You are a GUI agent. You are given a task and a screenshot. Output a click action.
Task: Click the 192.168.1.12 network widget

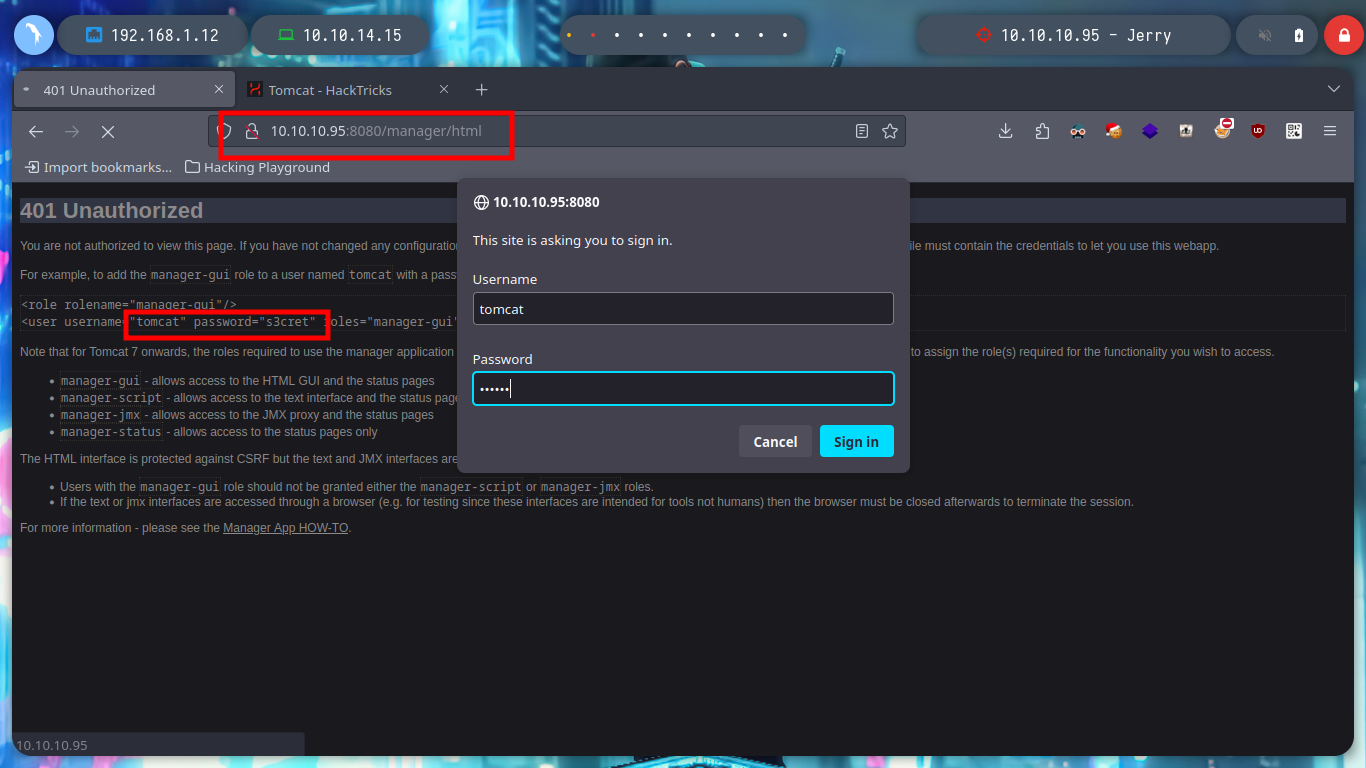pyautogui.click(x=152, y=35)
